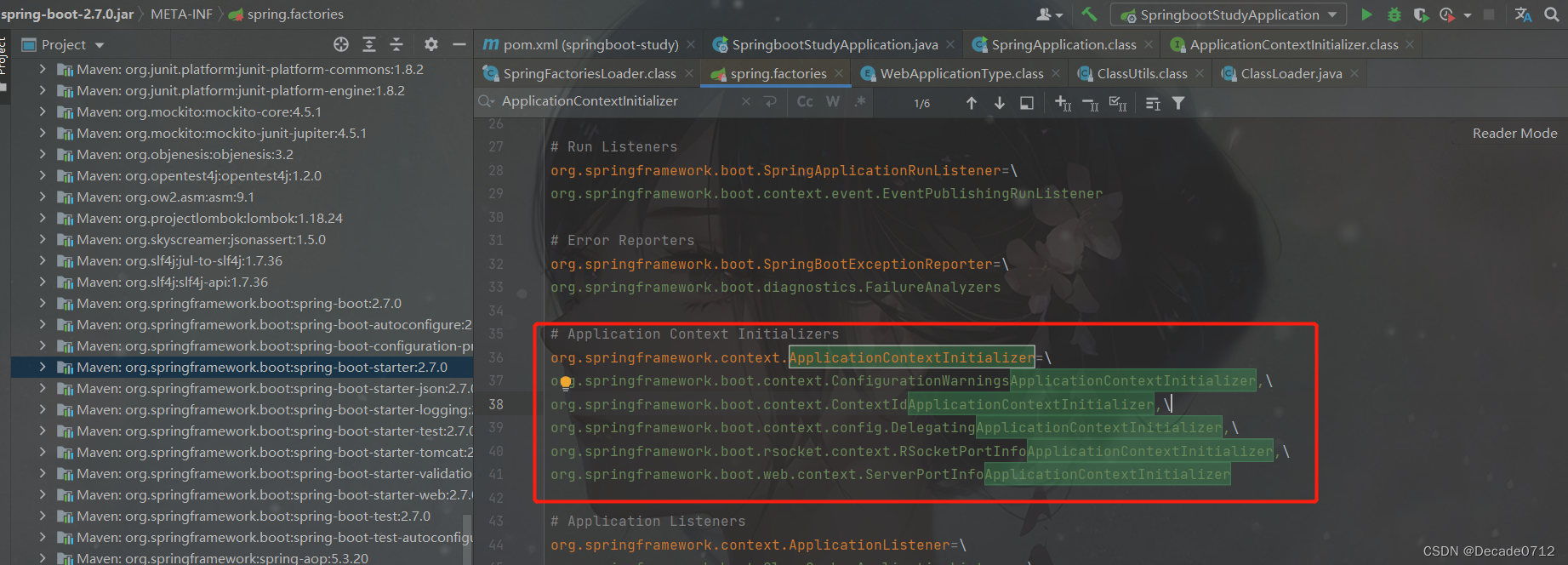1568x565 pixels.
Task: Click spring-boot-2.7.0.jar breadcrumb
Action: pos(67,14)
